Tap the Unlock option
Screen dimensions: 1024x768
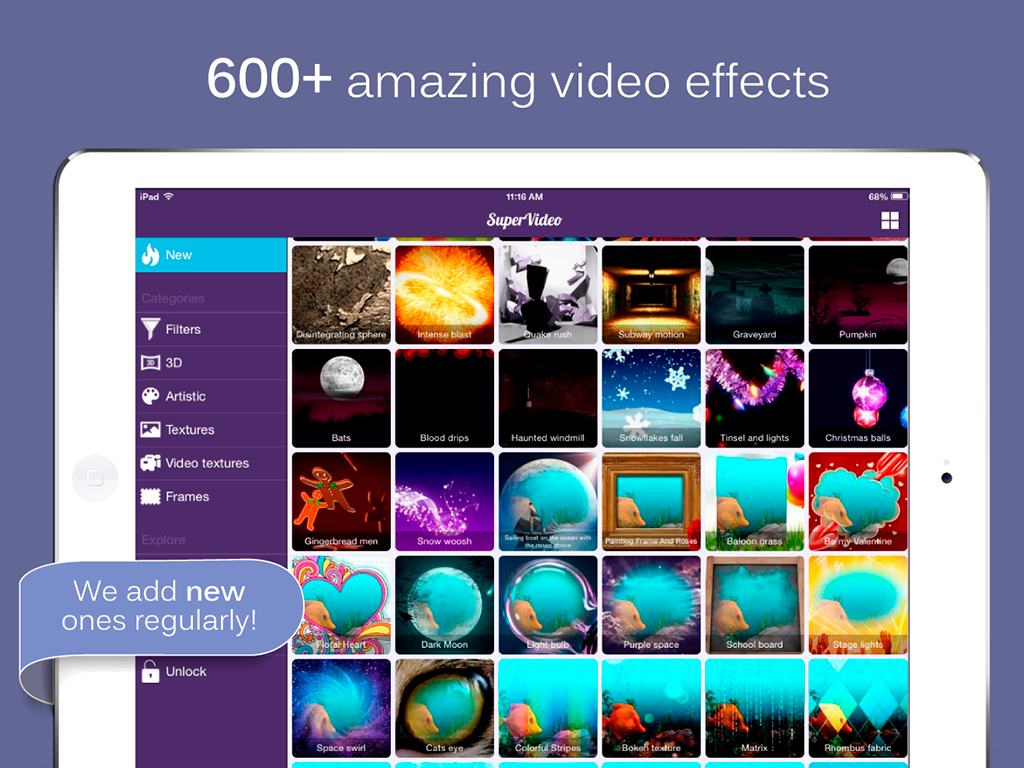pos(211,671)
